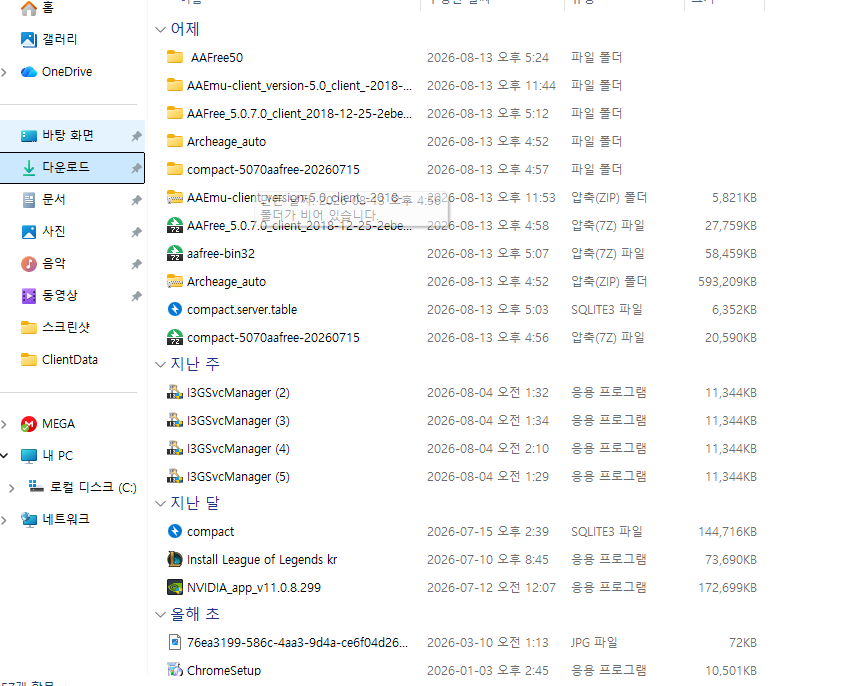
Task: Select compact.server.table SQLite file icon
Action: coord(175,309)
